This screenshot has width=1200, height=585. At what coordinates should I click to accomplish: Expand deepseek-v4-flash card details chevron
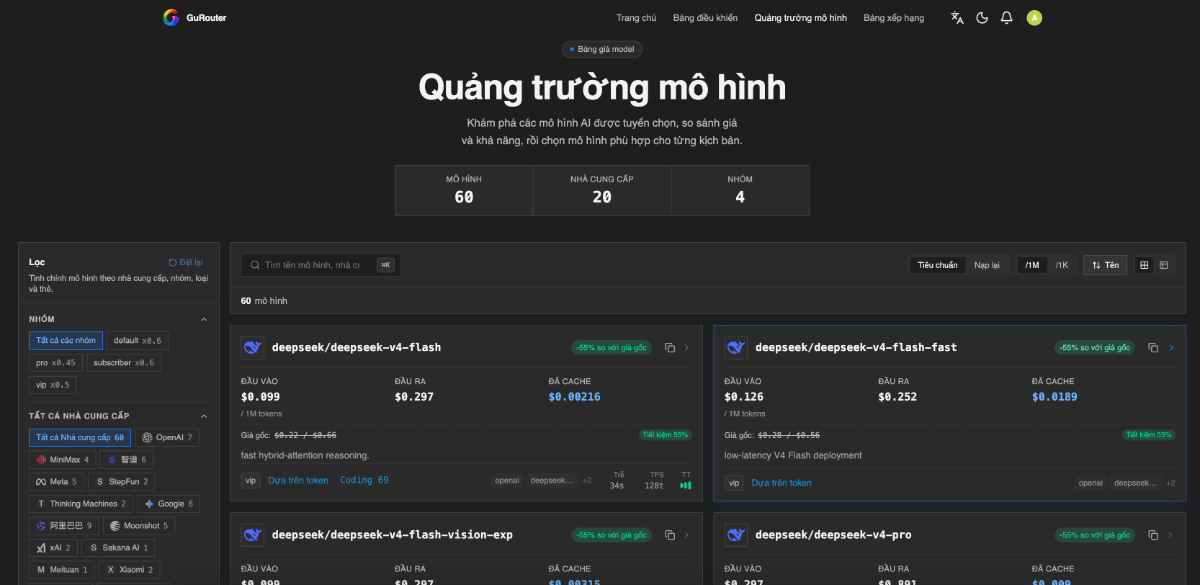pyautogui.click(x=687, y=348)
